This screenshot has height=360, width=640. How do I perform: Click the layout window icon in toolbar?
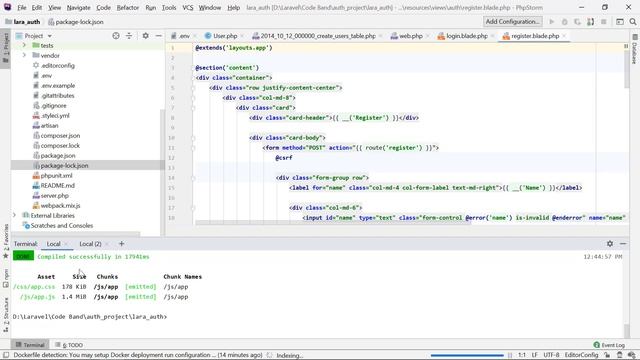click(x=620, y=22)
